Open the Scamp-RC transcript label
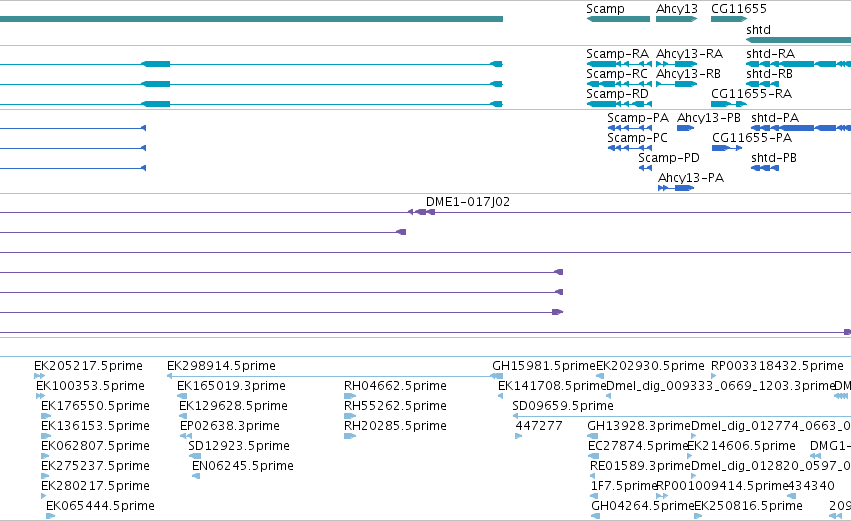This screenshot has height=521, width=851. point(617,74)
